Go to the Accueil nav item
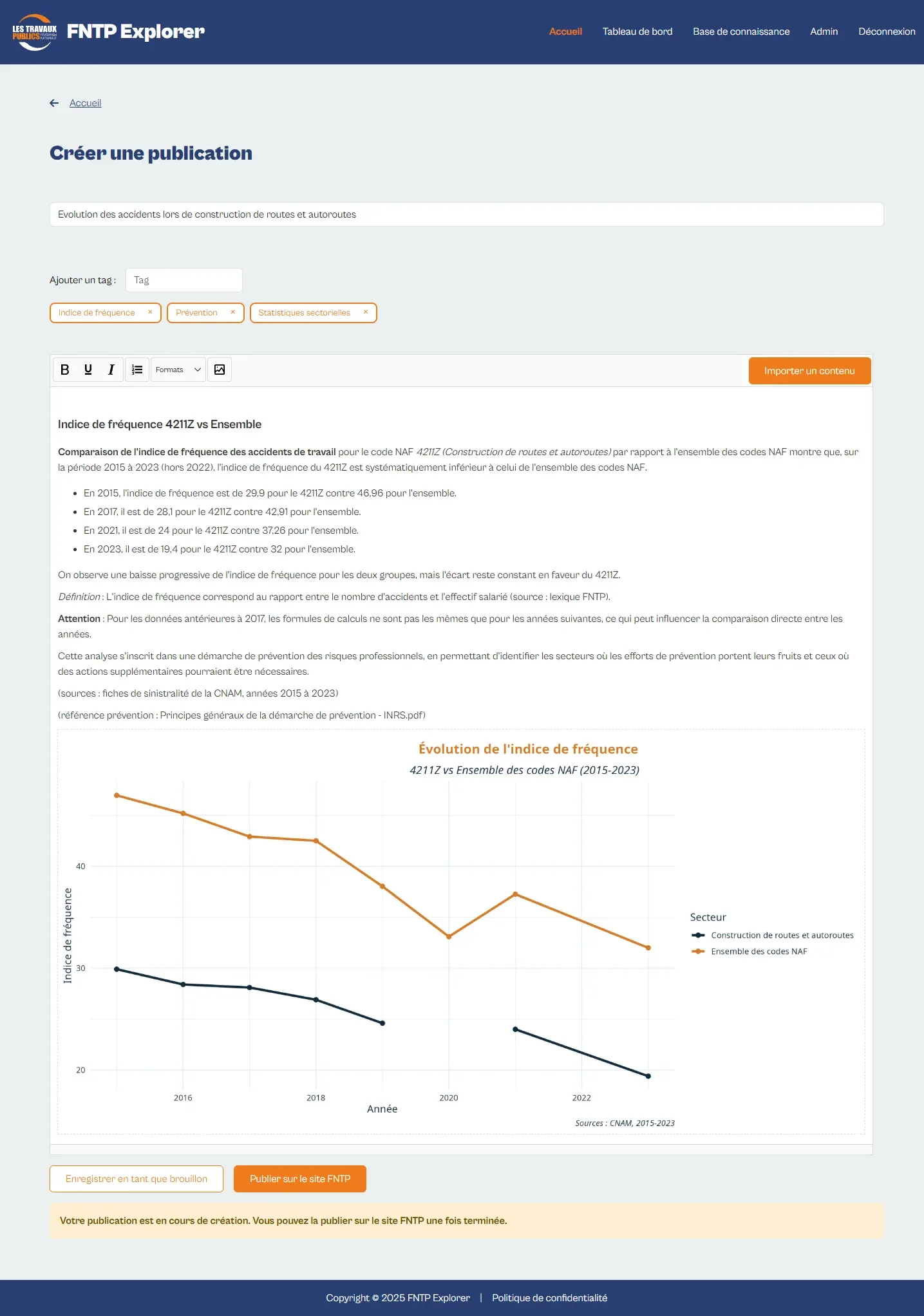 (x=565, y=32)
